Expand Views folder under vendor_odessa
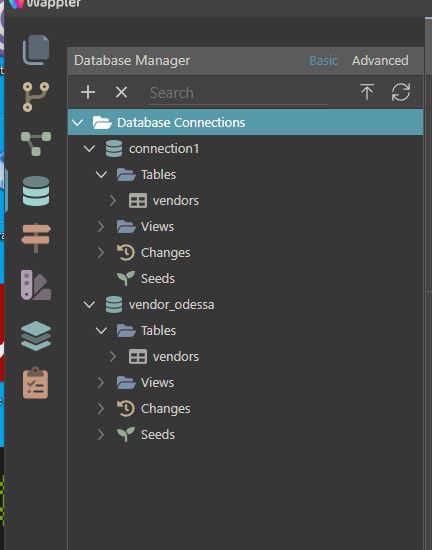The image size is (432, 550). (x=101, y=382)
